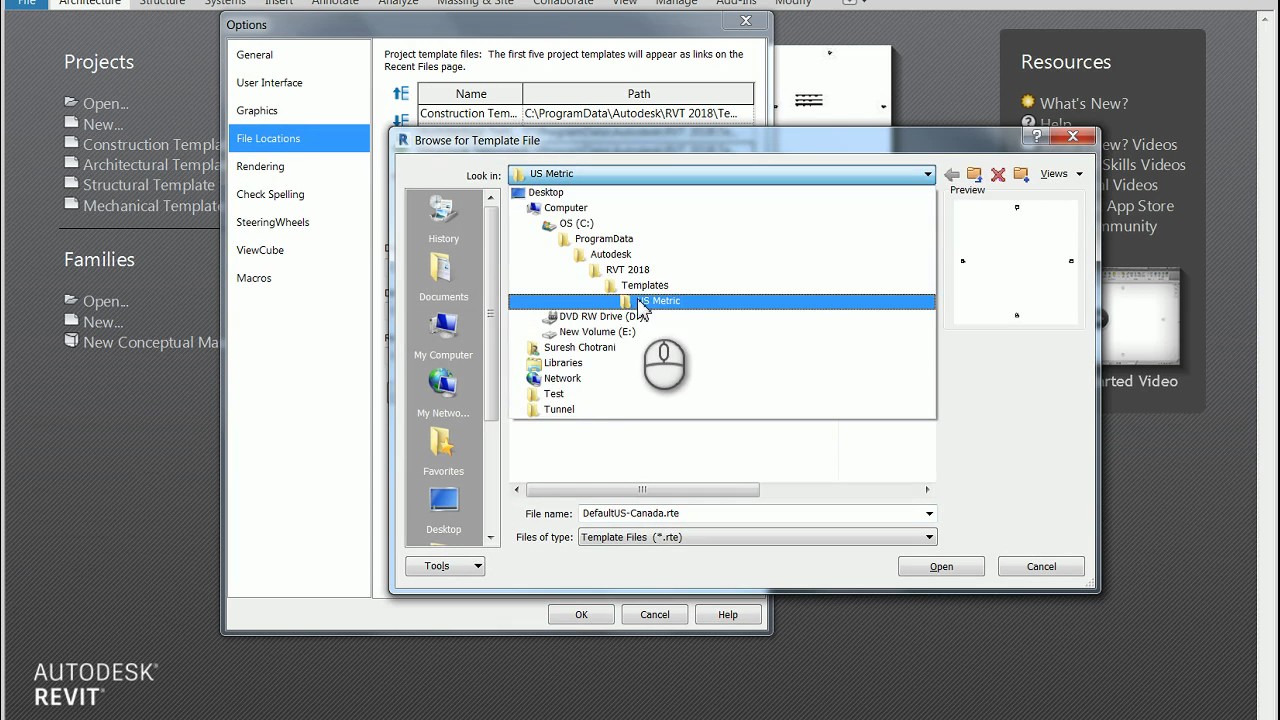Click the help question mark in browse dialog

click(1037, 136)
